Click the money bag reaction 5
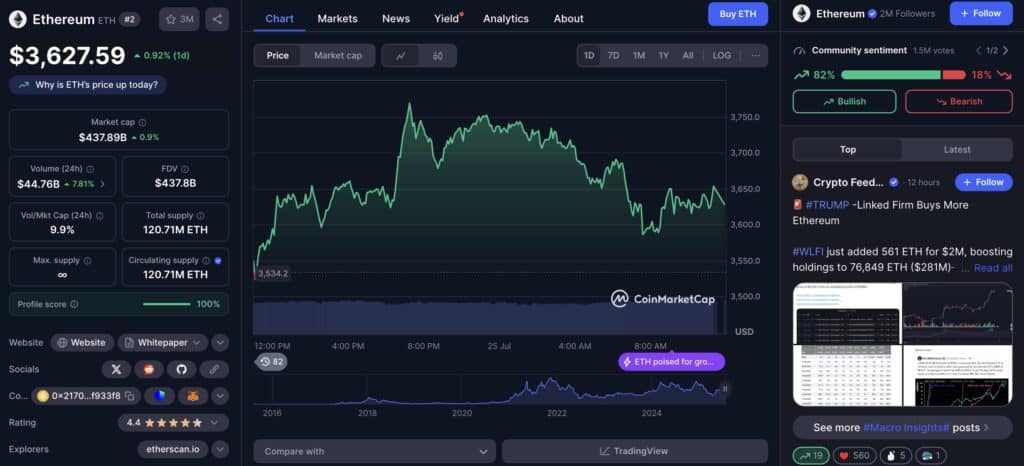 [x=895, y=456]
